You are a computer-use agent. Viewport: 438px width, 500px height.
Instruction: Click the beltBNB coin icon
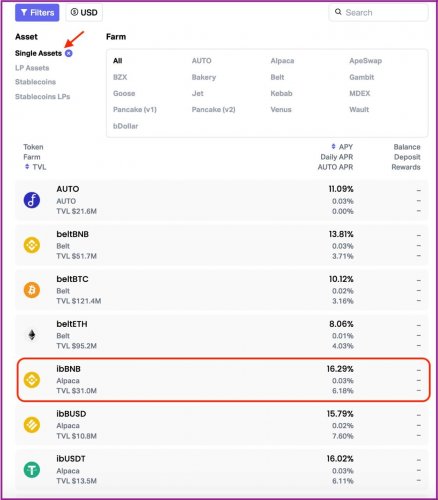pyautogui.click(x=32, y=245)
